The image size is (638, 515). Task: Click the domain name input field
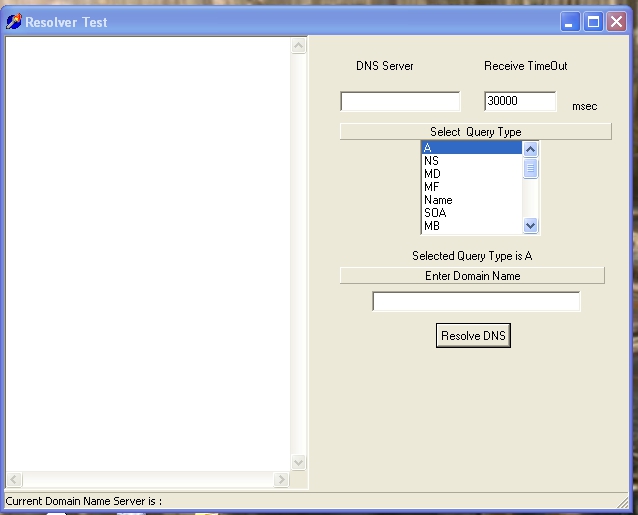tap(476, 301)
